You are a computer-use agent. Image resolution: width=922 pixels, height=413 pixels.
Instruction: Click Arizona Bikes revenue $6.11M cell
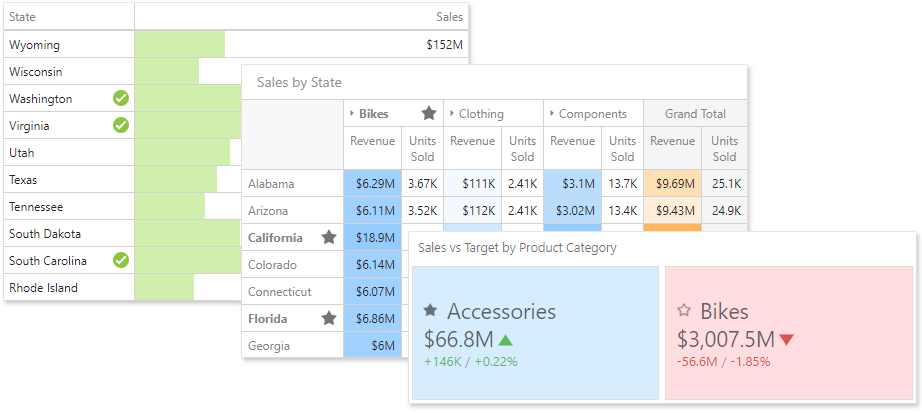(x=372, y=211)
